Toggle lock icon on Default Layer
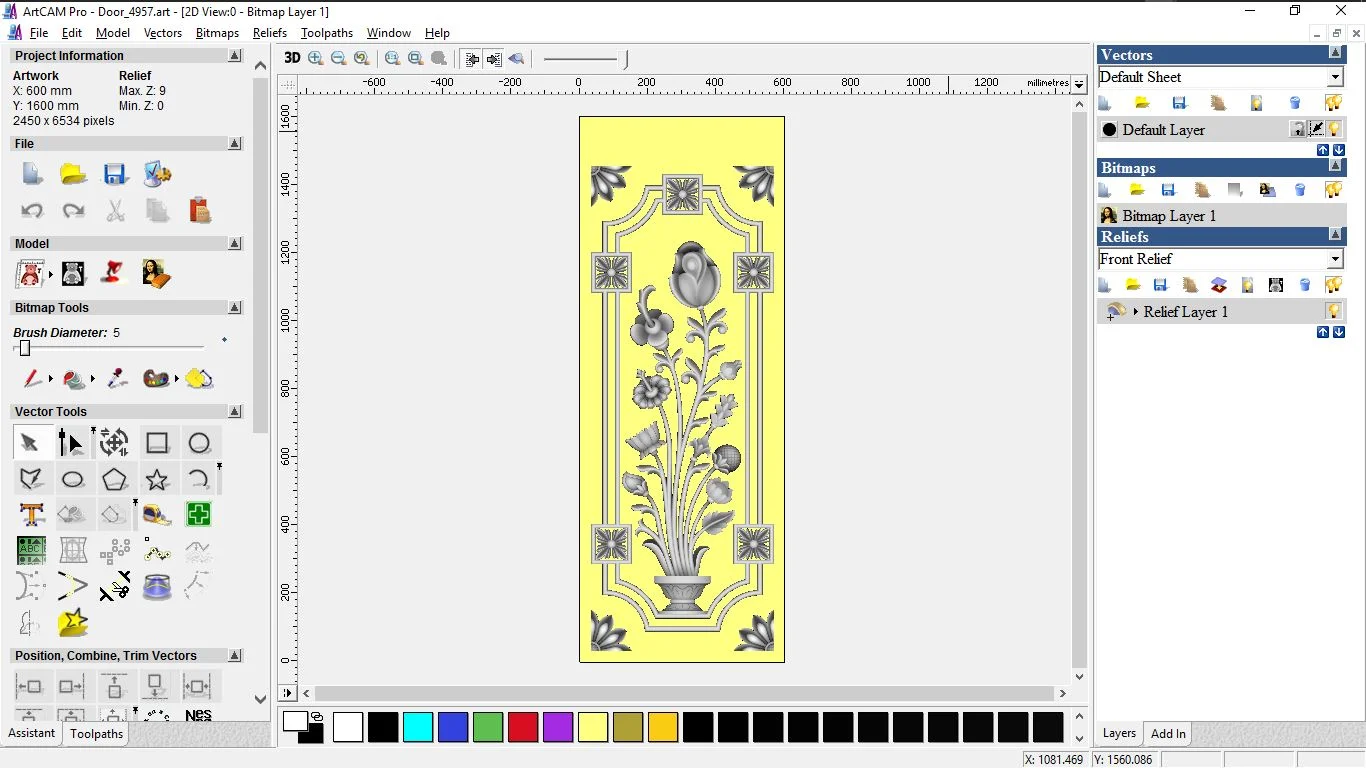Viewport: 1366px width, 768px height. click(1297, 130)
